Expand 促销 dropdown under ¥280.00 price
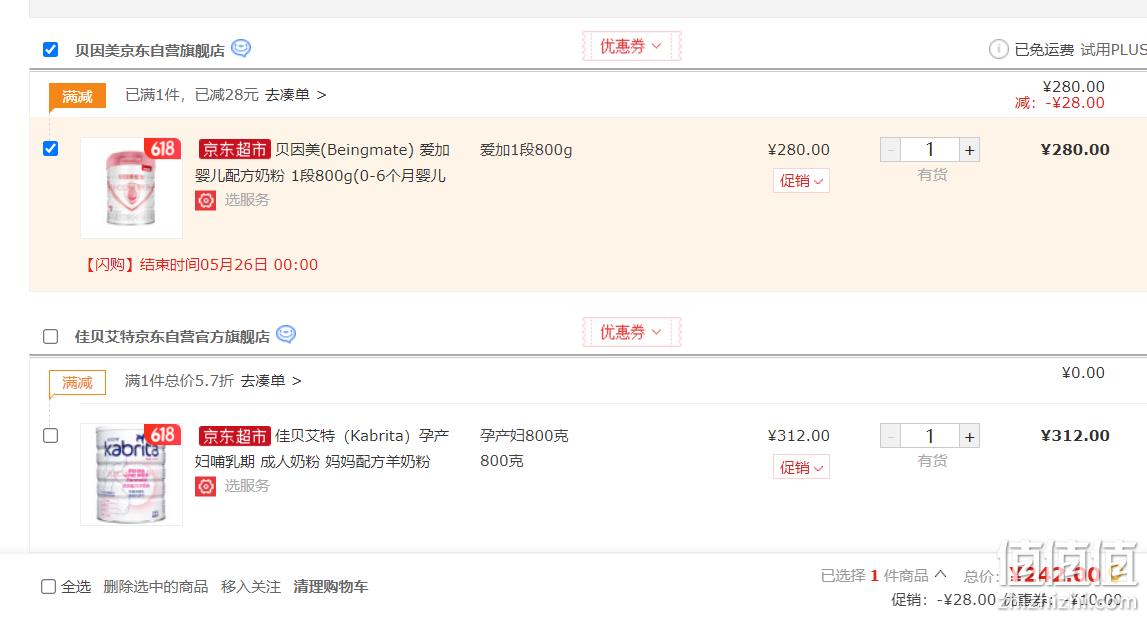The width and height of the screenshot is (1147, 619). tap(801, 181)
